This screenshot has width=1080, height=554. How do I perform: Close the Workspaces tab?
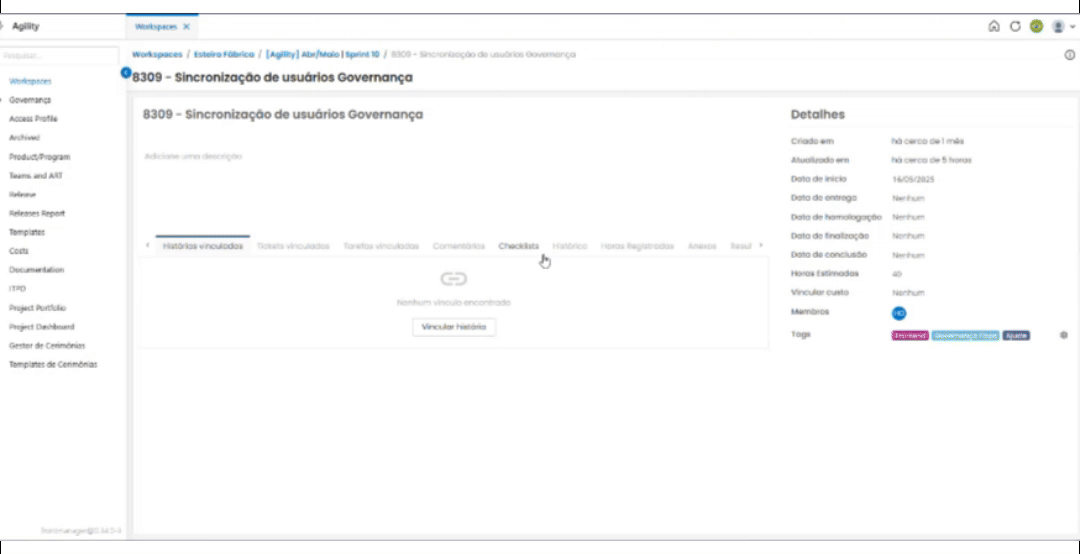click(x=186, y=27)
